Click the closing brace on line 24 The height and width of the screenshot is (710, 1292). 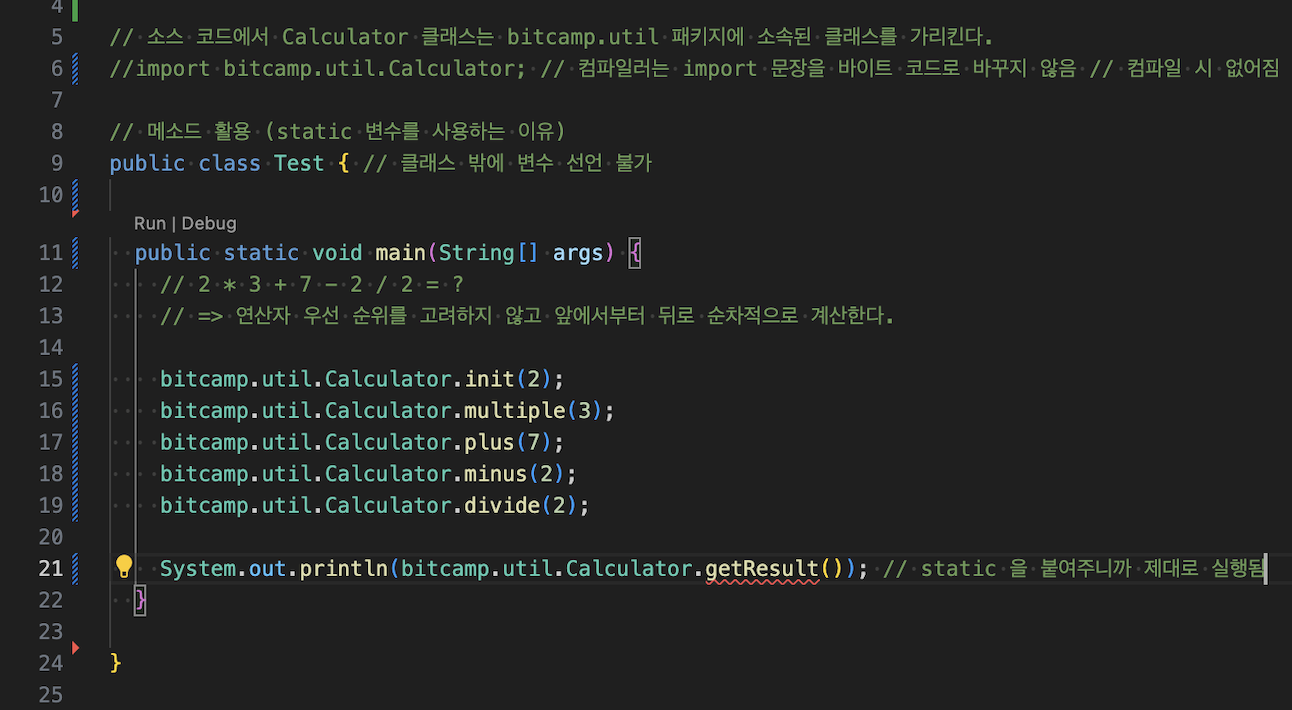pyautogui.click(x=116, y=663)
